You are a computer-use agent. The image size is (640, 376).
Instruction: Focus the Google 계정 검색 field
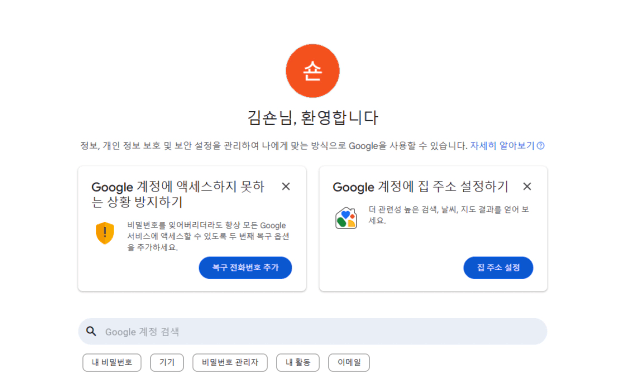[x=313, y=332]
